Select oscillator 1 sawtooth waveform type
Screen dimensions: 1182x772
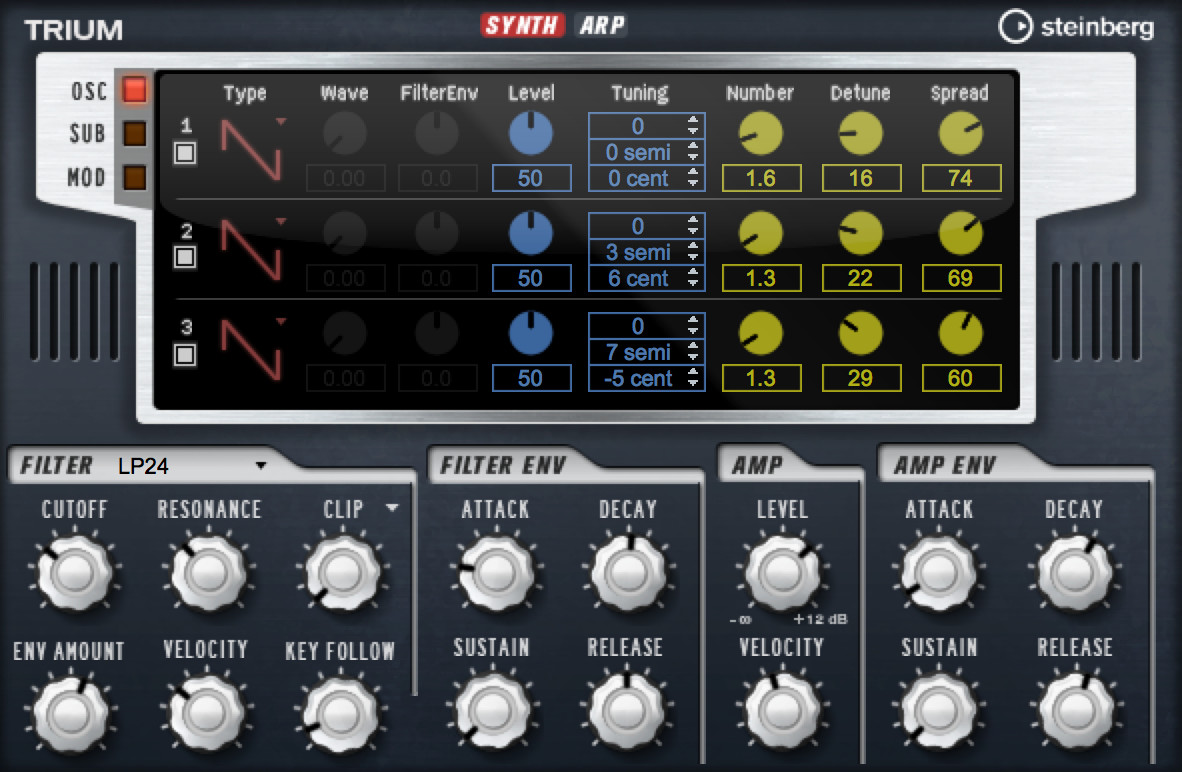coord(251,150)
